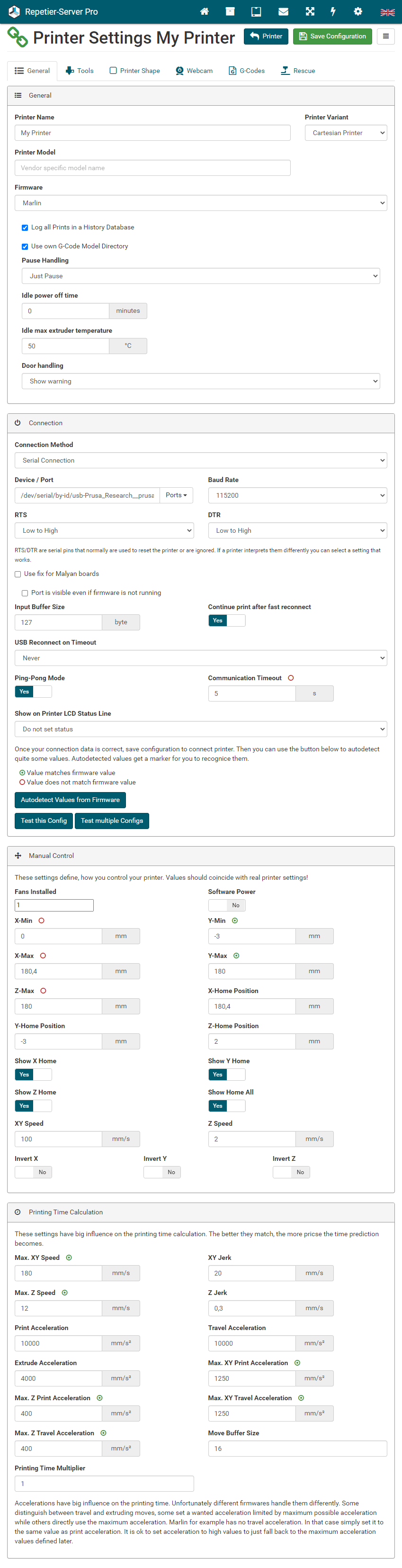Click 'Autodetect Values from Firmware' button
Screen dimensions: 402x1568
tap(70, 800)
